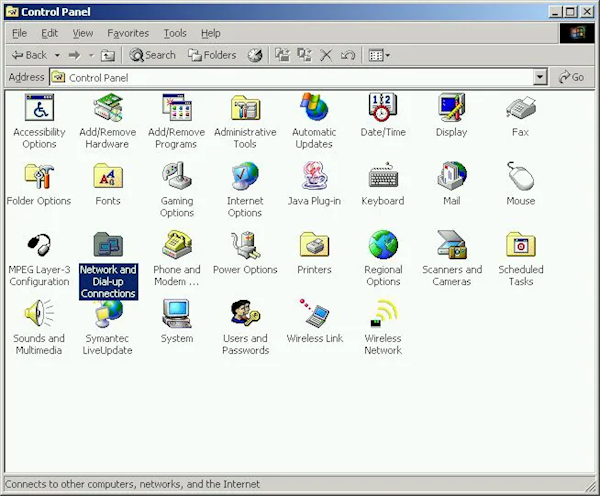The width and height of the screenshot is (600, 496).
Task: Open the Tools menu
Action: (x=175, y=33)
